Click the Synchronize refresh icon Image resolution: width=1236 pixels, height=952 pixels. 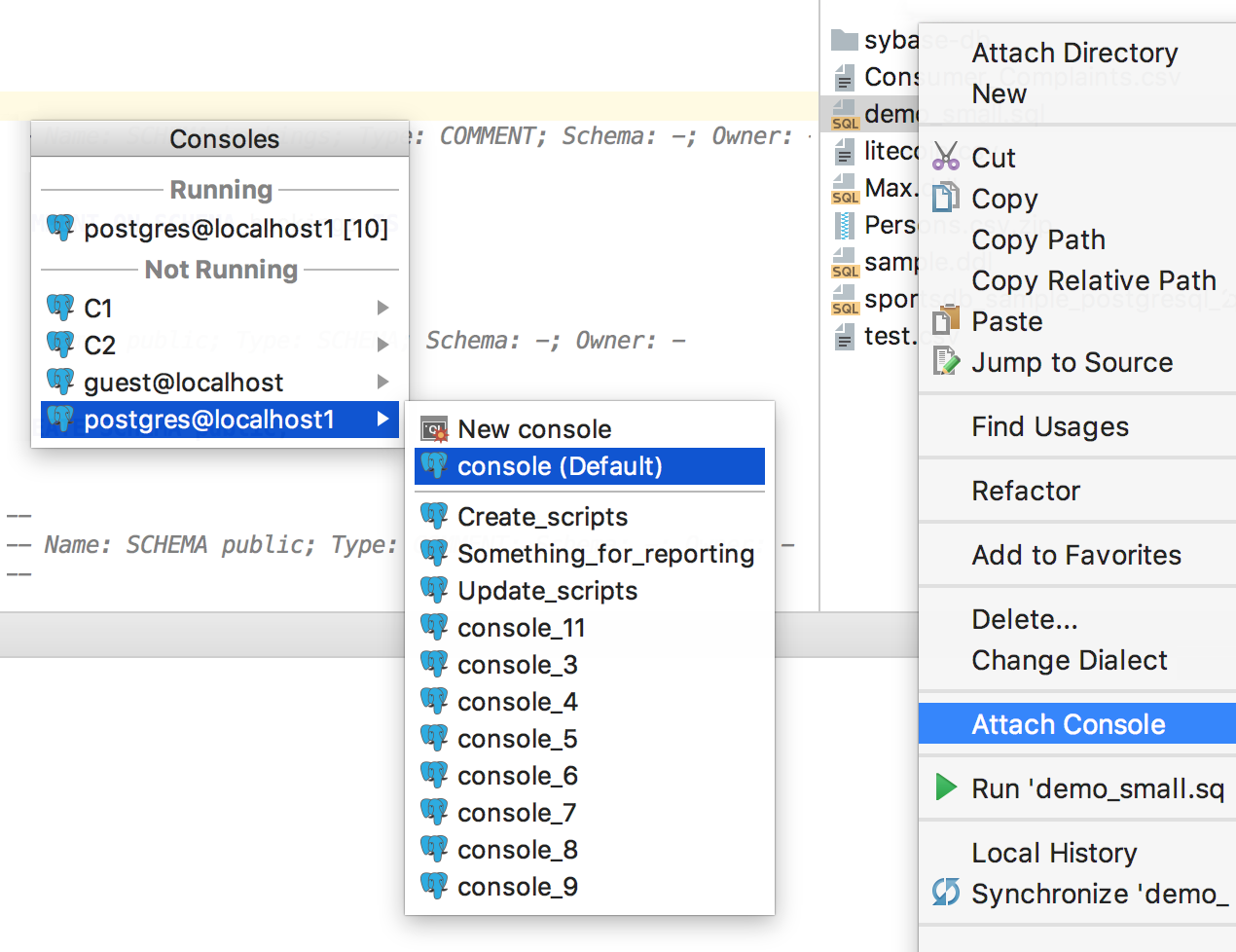click(x=946, y=893)
